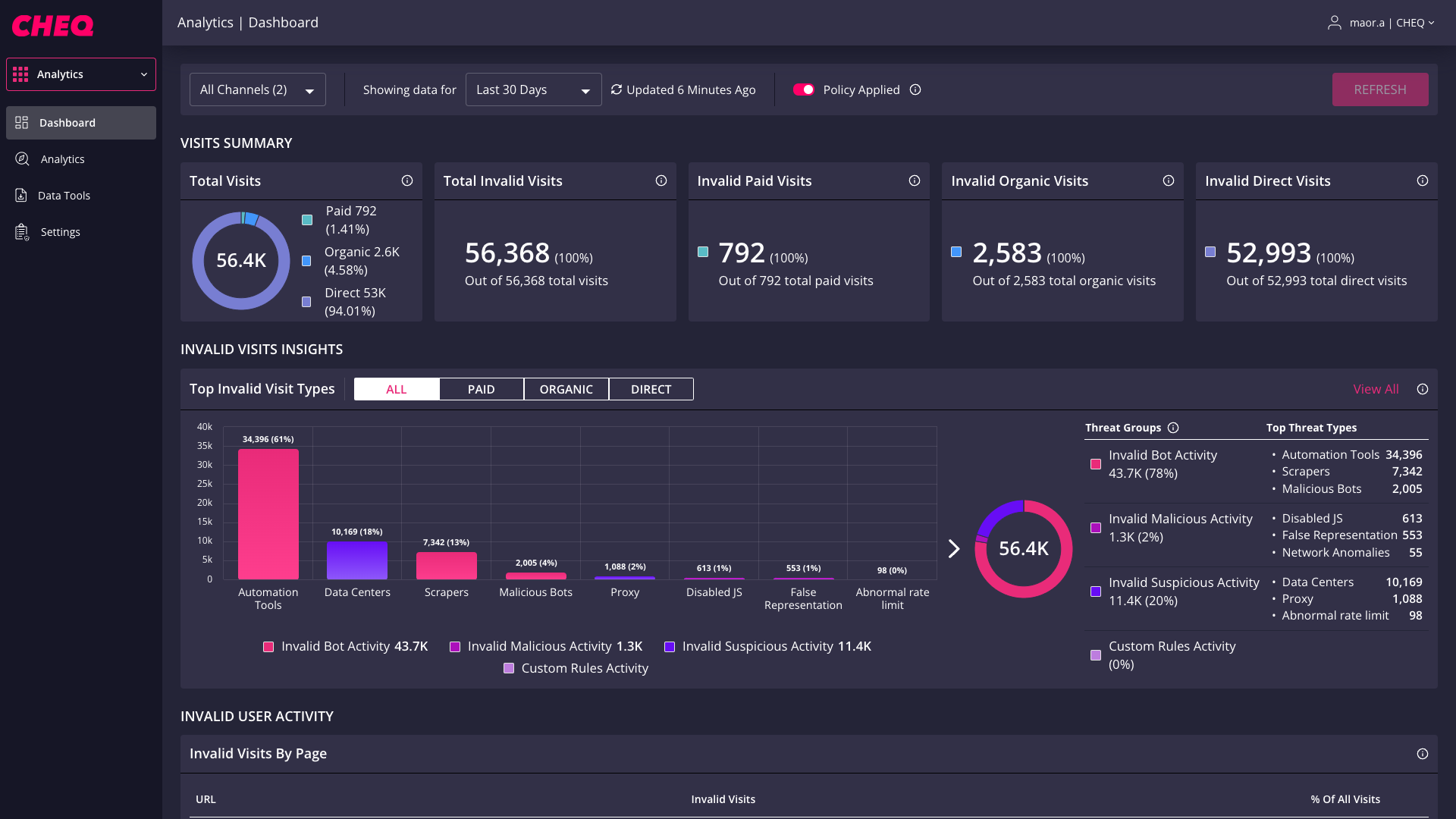Image resolution: width=1456 pixels, height=819 pixels.
Task: Open Data Tools from the sidebar
Action: (66, 195)
